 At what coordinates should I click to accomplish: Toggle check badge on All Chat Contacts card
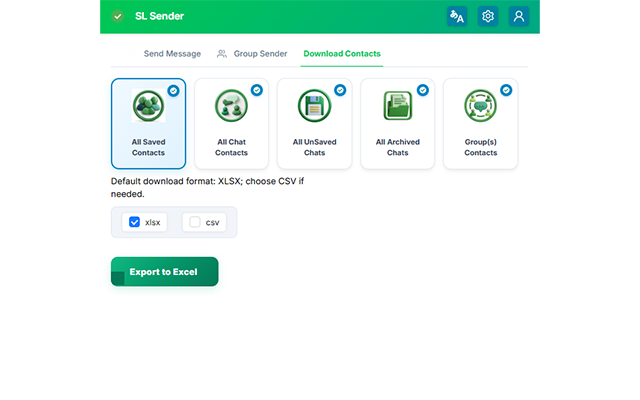[257, 90]
